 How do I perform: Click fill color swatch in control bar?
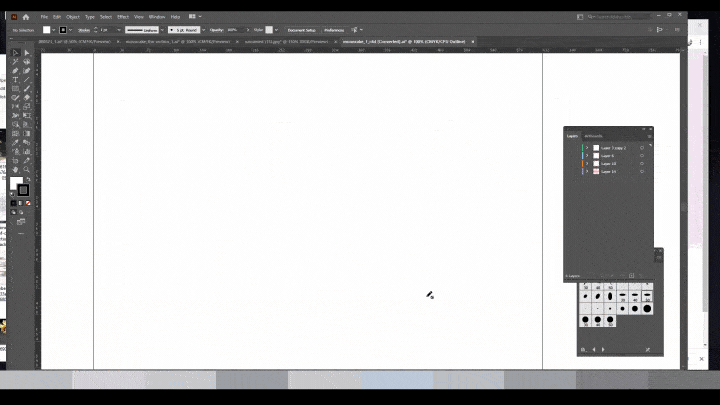46,30
